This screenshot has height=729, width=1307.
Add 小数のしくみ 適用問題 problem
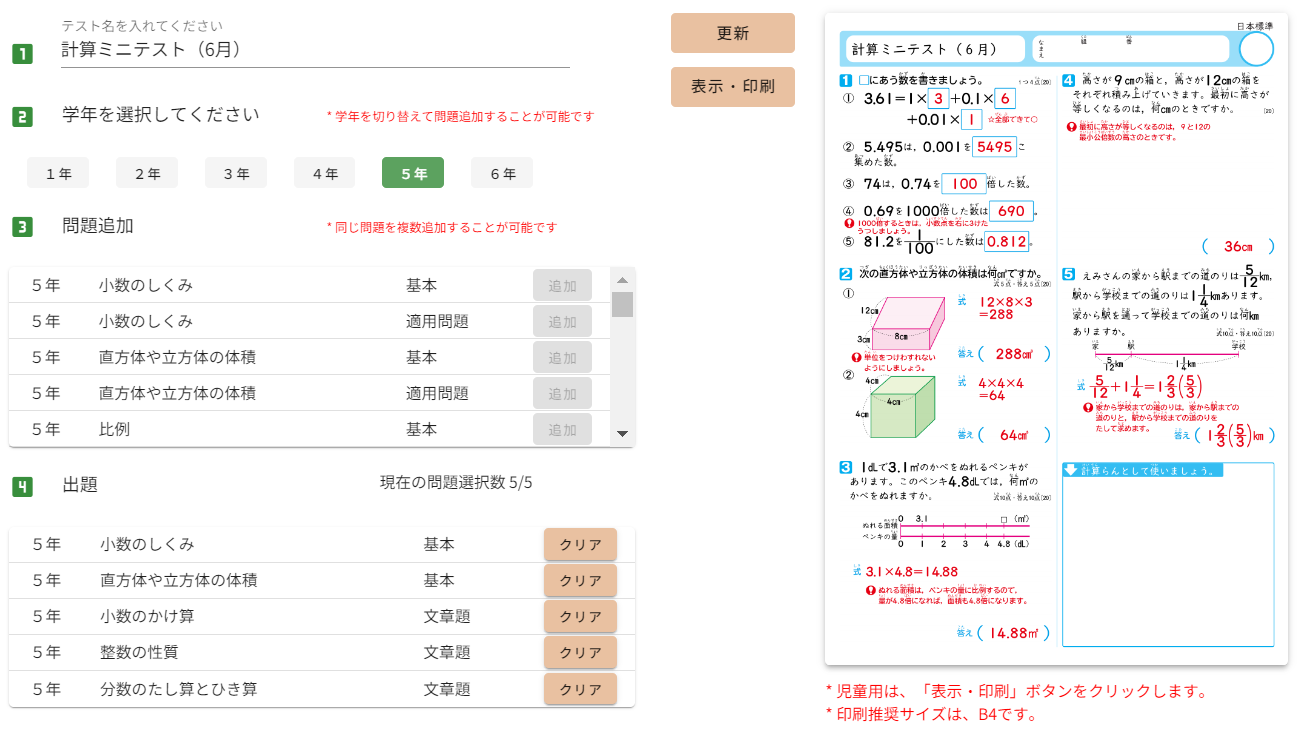click(562, 322)
